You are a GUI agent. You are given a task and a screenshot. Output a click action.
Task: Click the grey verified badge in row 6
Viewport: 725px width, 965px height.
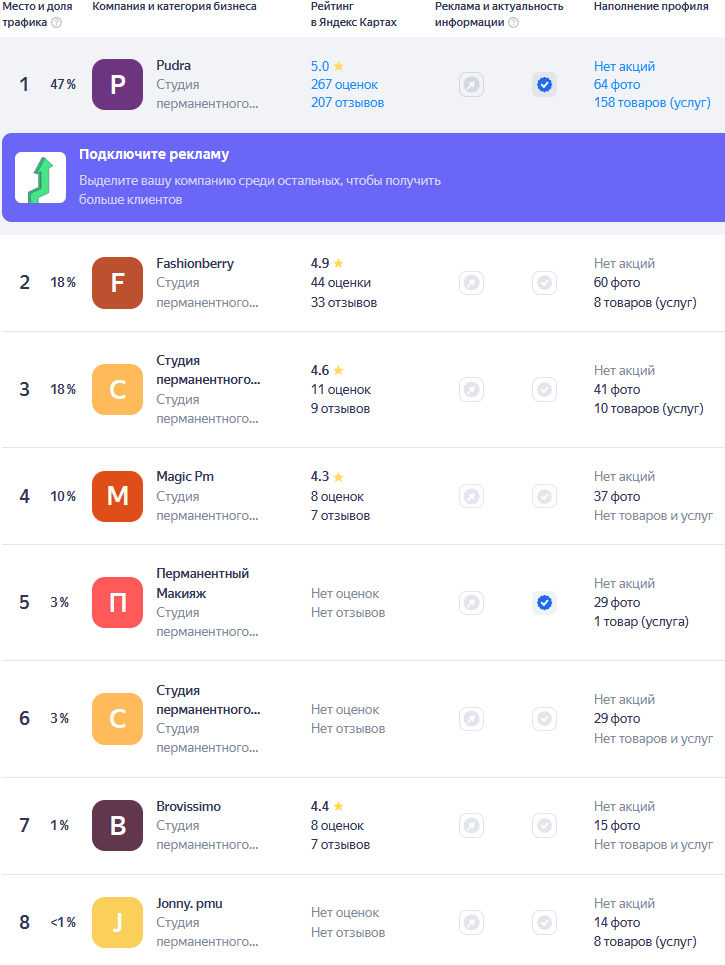coord(545,719)
